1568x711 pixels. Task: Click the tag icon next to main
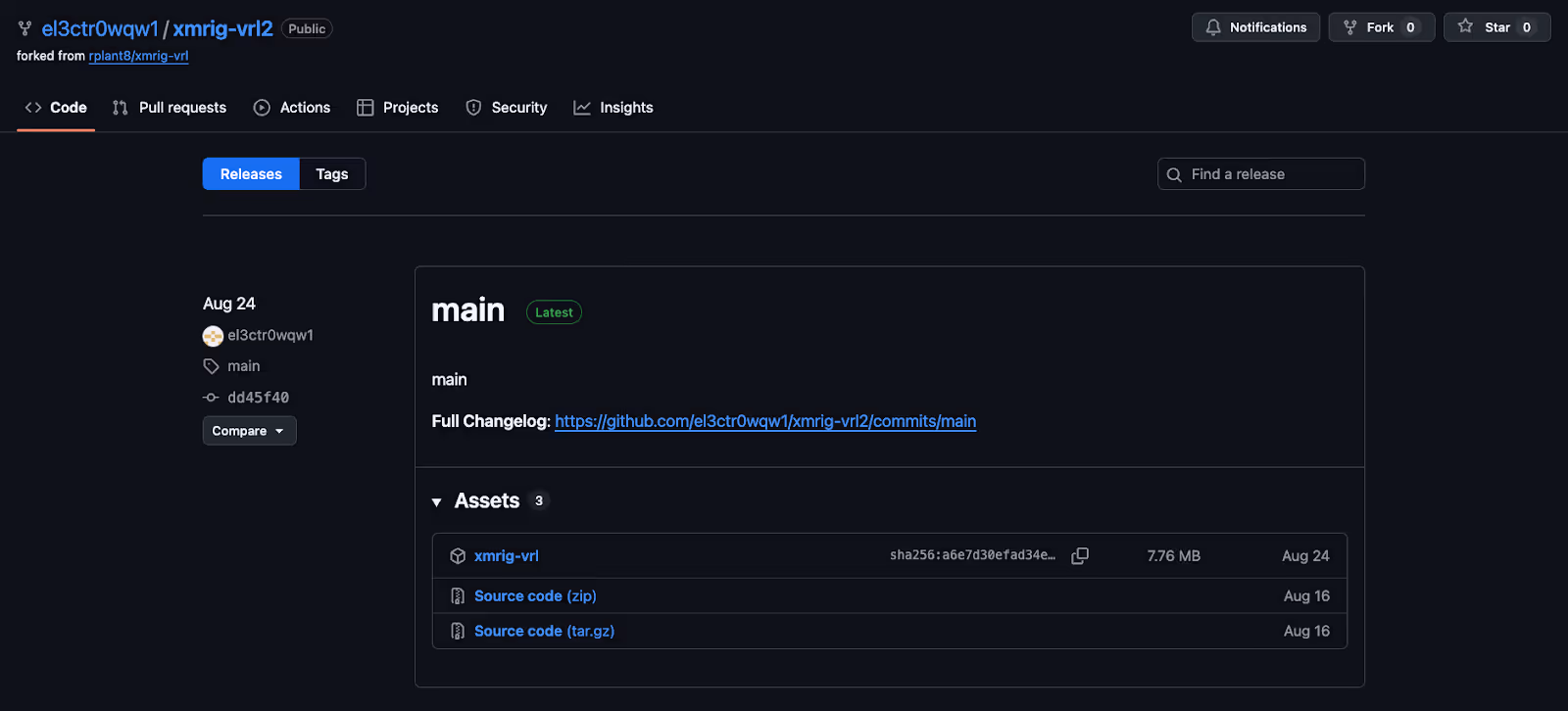coord(211,366)
